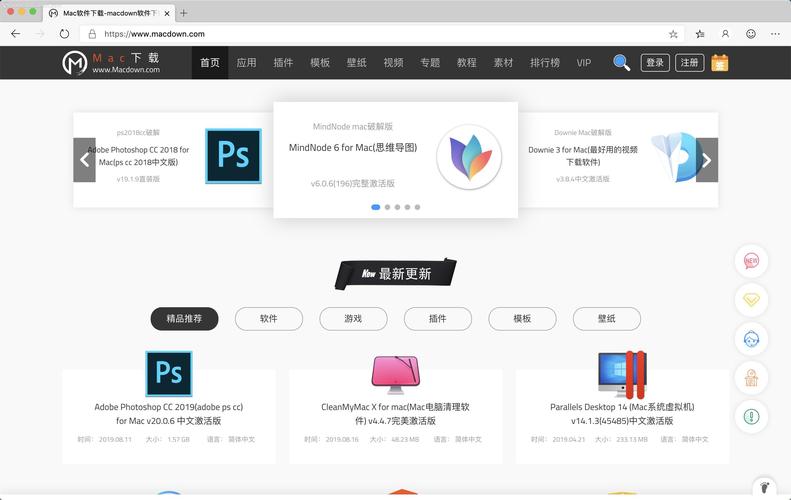The height and width of the screenshot is (500, 791).
Task: Close the Mac软件下载 tab
Action: point(167,13)
